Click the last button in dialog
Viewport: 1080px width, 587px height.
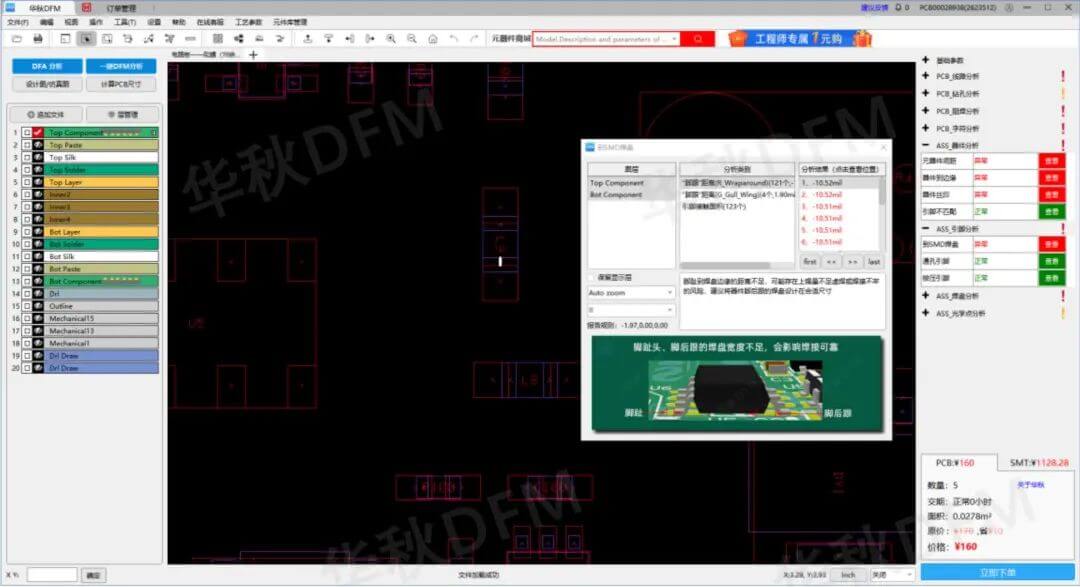(873, 262)
